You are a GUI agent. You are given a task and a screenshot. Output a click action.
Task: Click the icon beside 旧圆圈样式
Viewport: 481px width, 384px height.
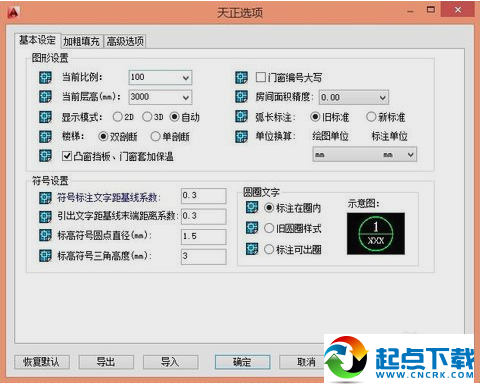tap(252, 228)
